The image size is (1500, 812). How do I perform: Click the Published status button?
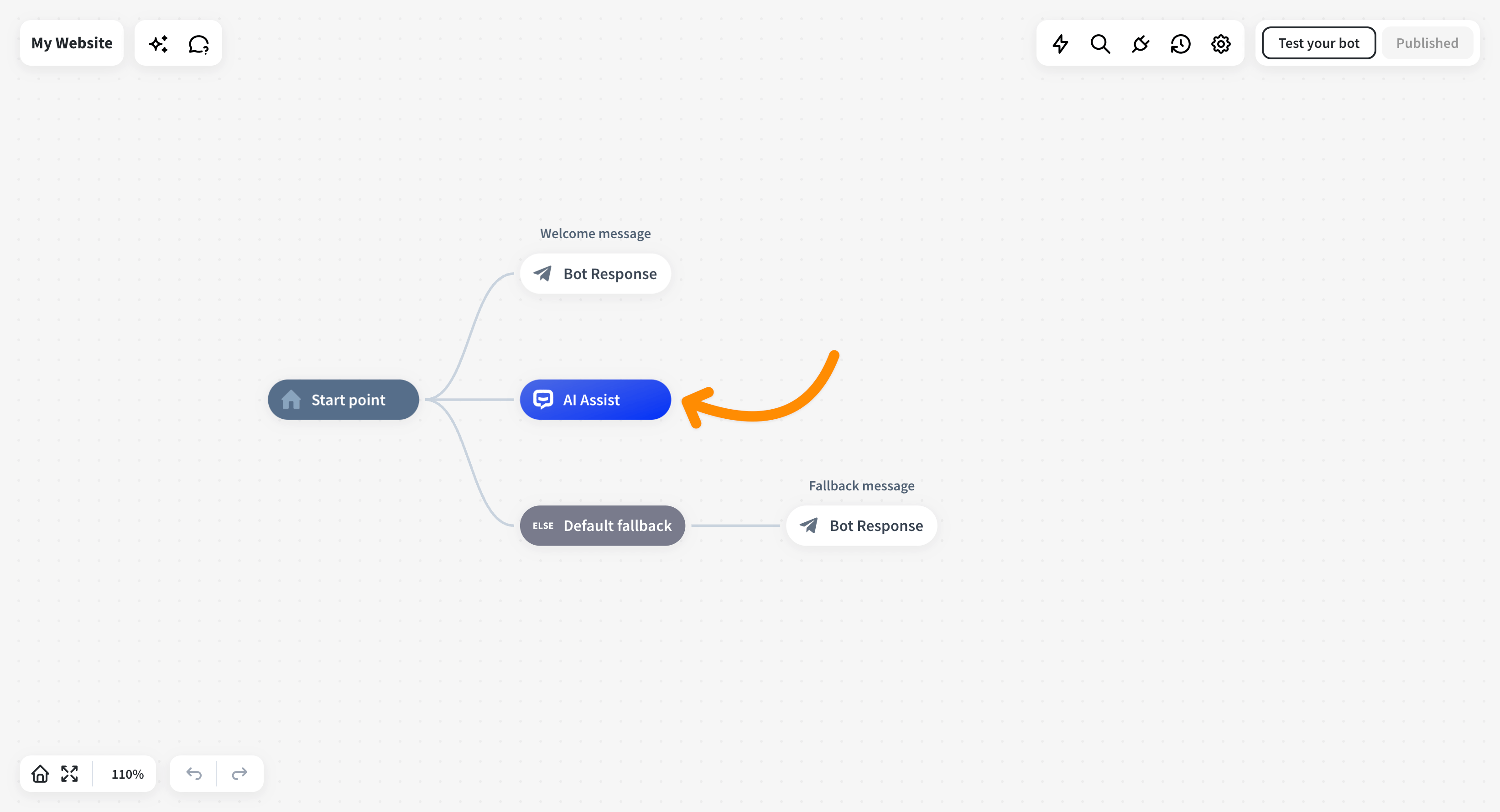[x=1427, y=43]
